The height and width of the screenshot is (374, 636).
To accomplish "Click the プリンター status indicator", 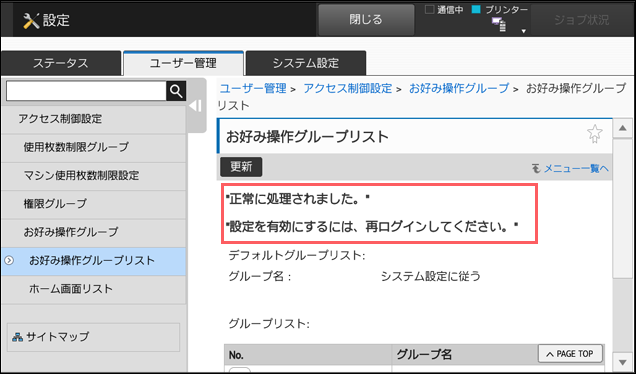I will tap(476, 10).
